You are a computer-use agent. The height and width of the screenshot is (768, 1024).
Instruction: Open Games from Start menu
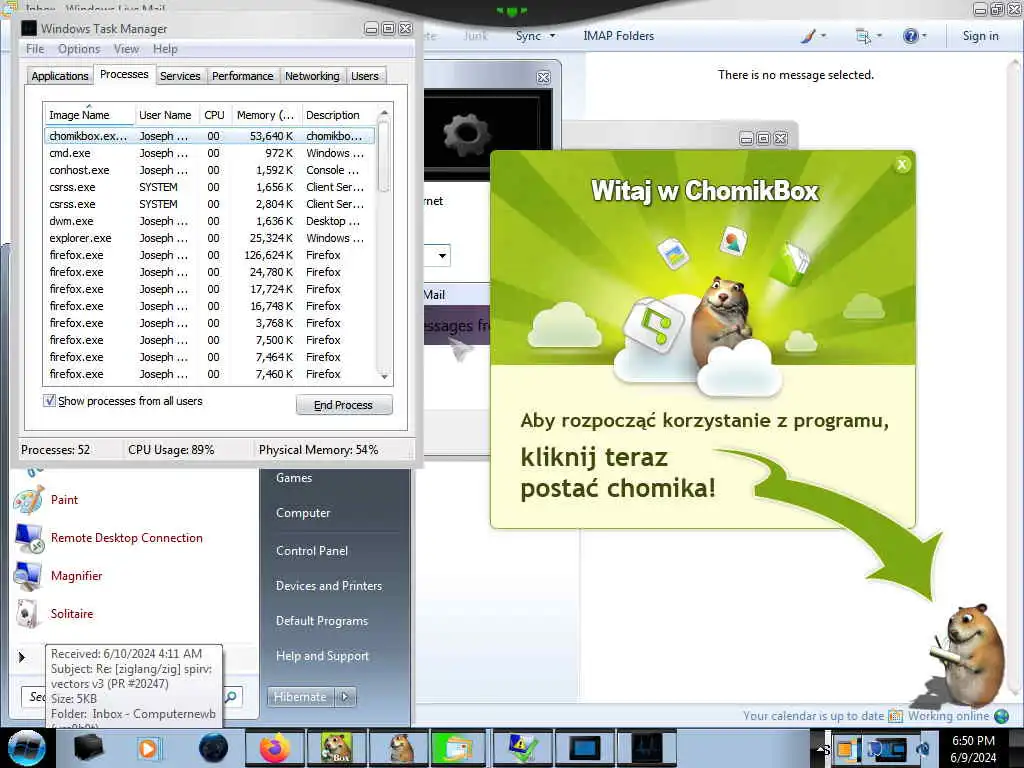[294, 477]
